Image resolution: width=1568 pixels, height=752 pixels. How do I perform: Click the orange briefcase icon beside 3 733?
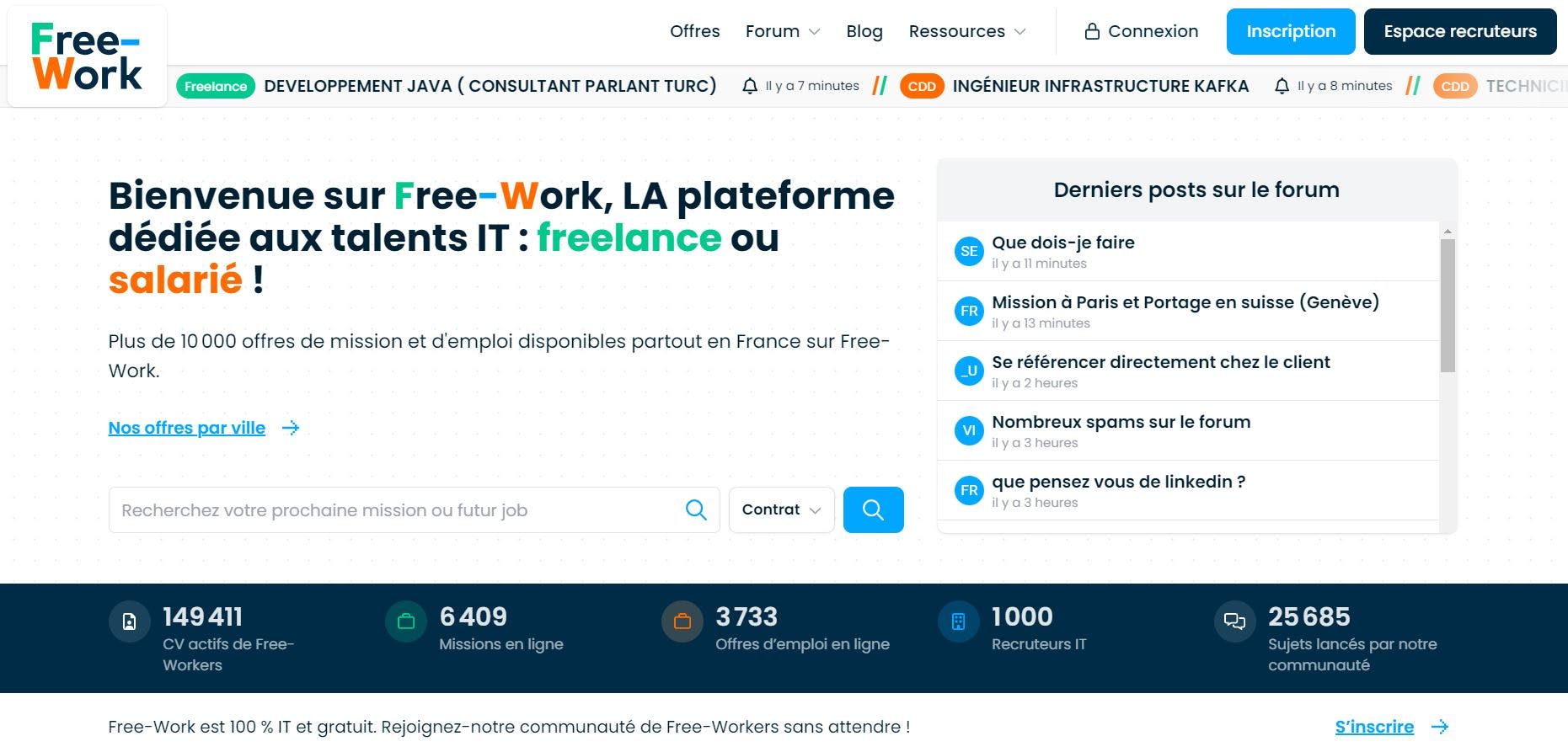pyautogui.click(x=682, y=621)
